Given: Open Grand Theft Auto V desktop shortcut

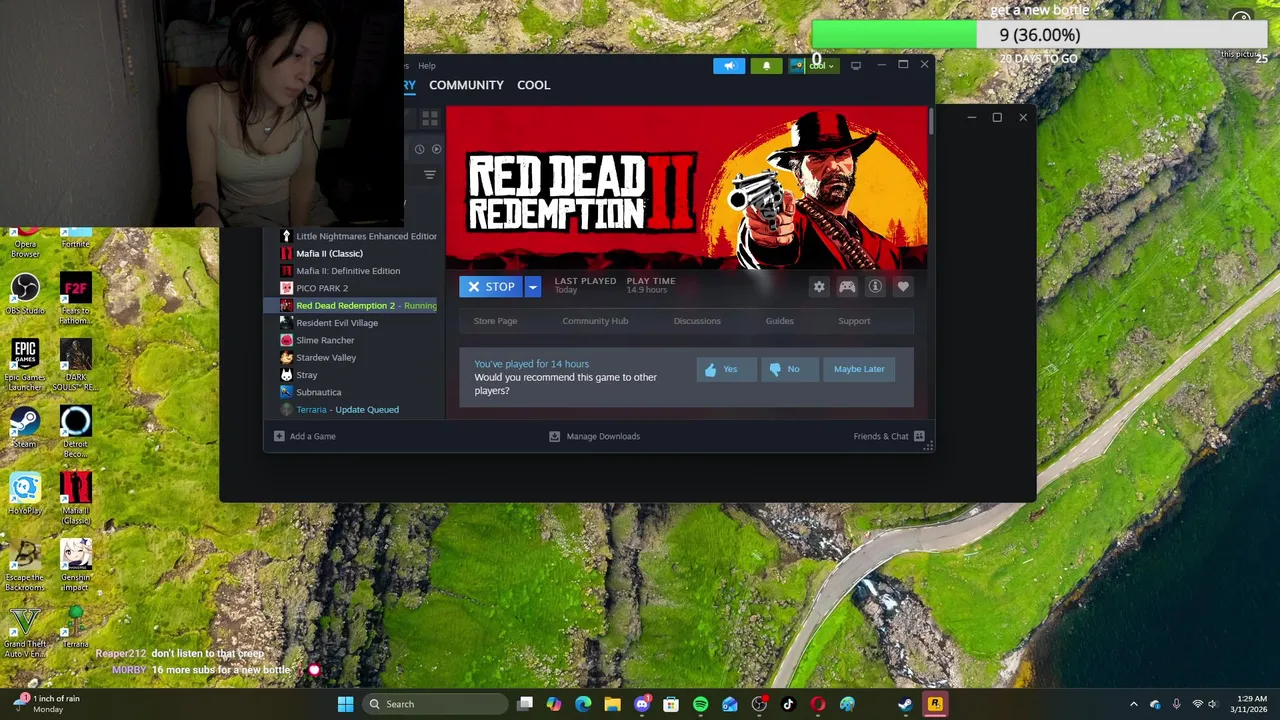Looking at the screenshot, I should [25, 632].
